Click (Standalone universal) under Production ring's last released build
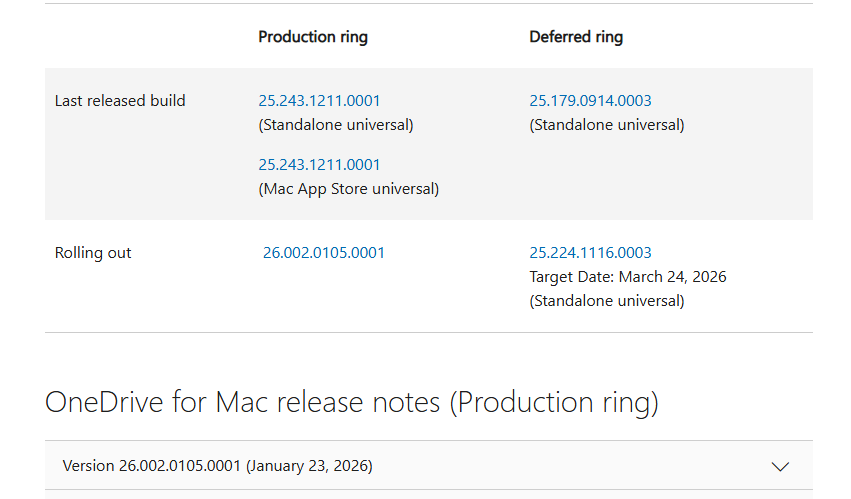Viewport: 851px width, 499px height. (336, 125)
